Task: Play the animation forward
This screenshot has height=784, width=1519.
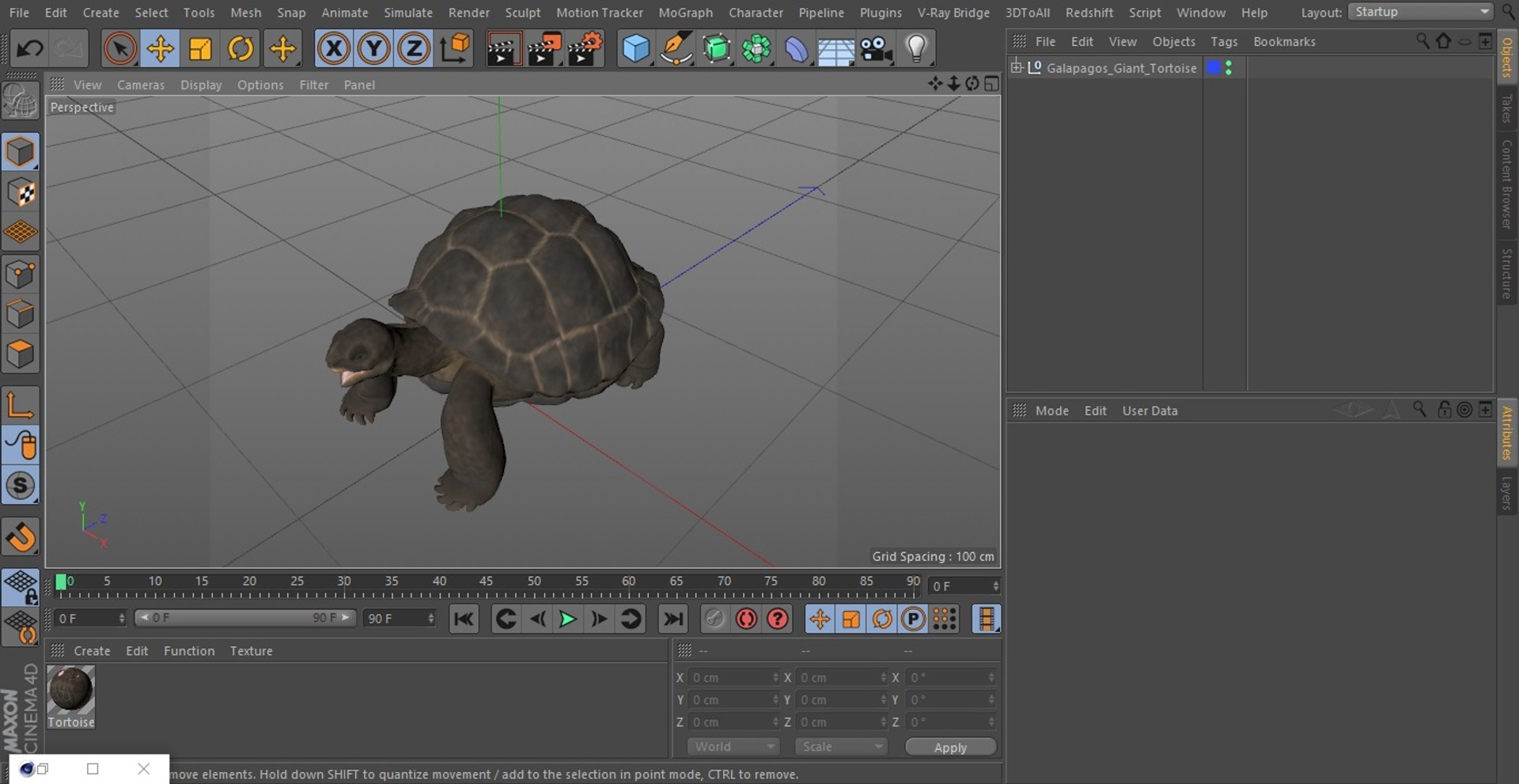Action: (567, 619)
